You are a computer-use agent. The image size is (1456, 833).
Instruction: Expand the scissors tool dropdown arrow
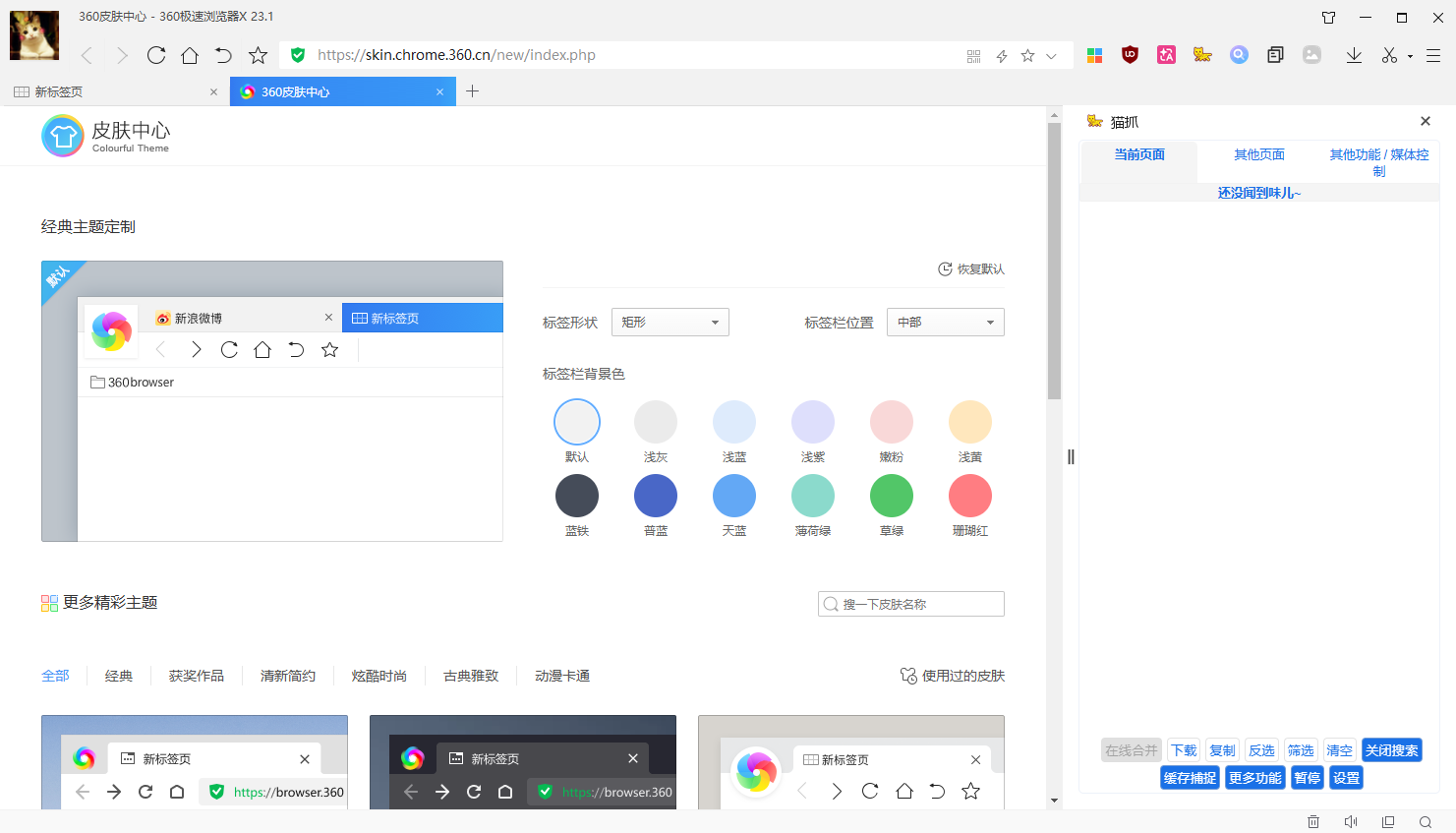(x=1408, y=55)
